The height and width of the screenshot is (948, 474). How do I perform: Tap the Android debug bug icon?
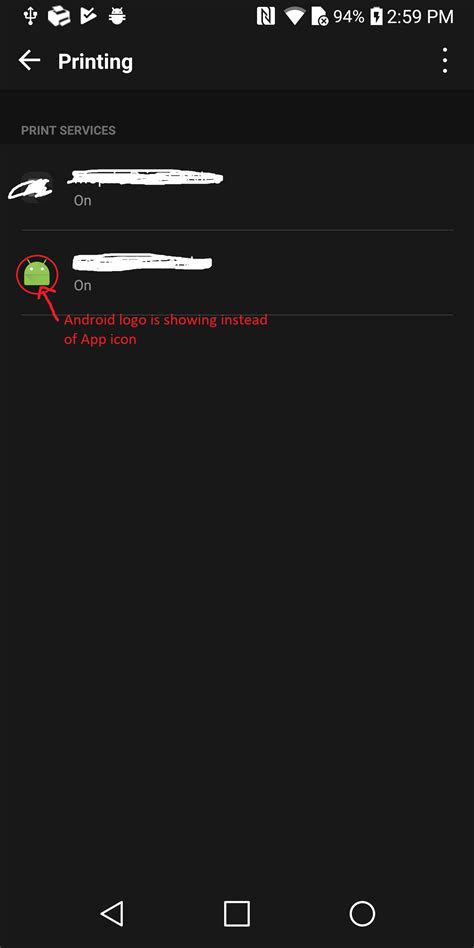(x=117, y=16)
